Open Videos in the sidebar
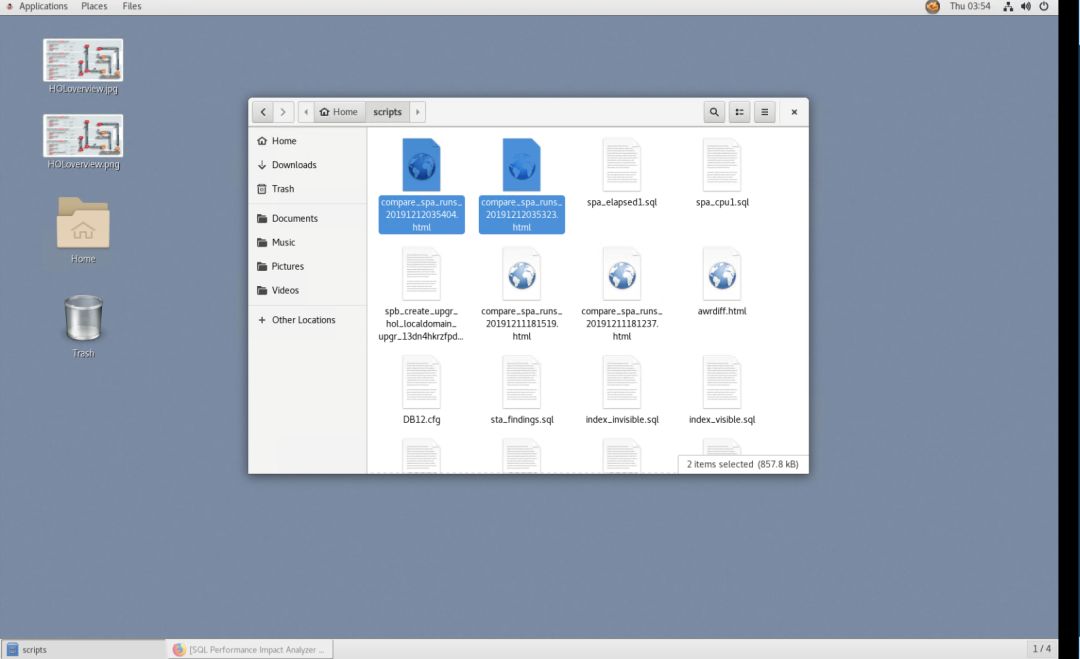Image resolution: width=1080 pixels, height=659 pixels. click(x=307, y=291)
